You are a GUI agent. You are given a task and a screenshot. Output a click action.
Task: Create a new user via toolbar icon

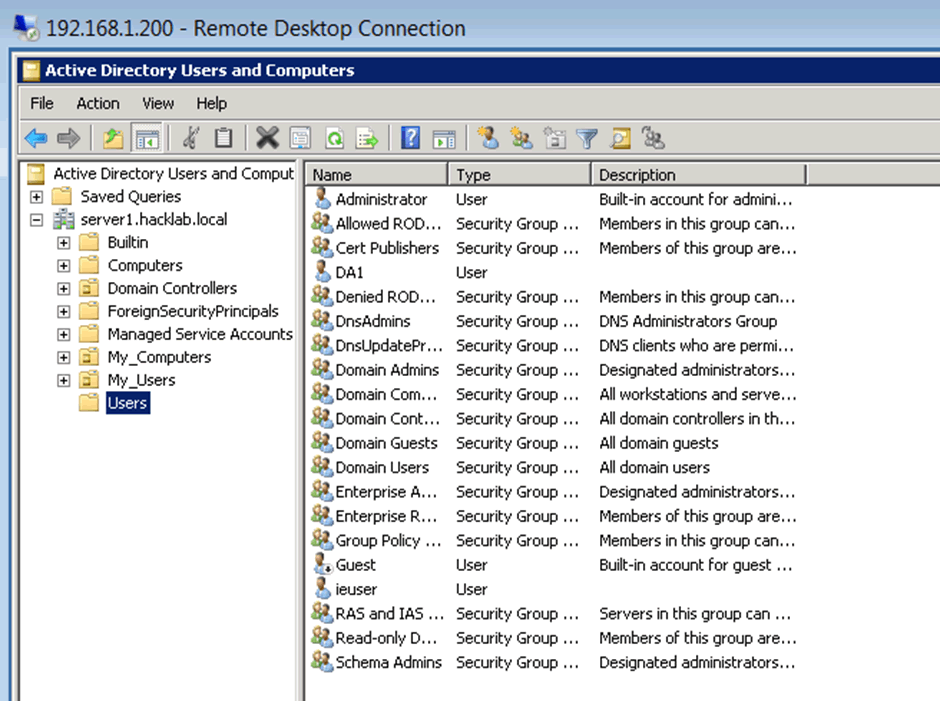(x=488, y=139)
